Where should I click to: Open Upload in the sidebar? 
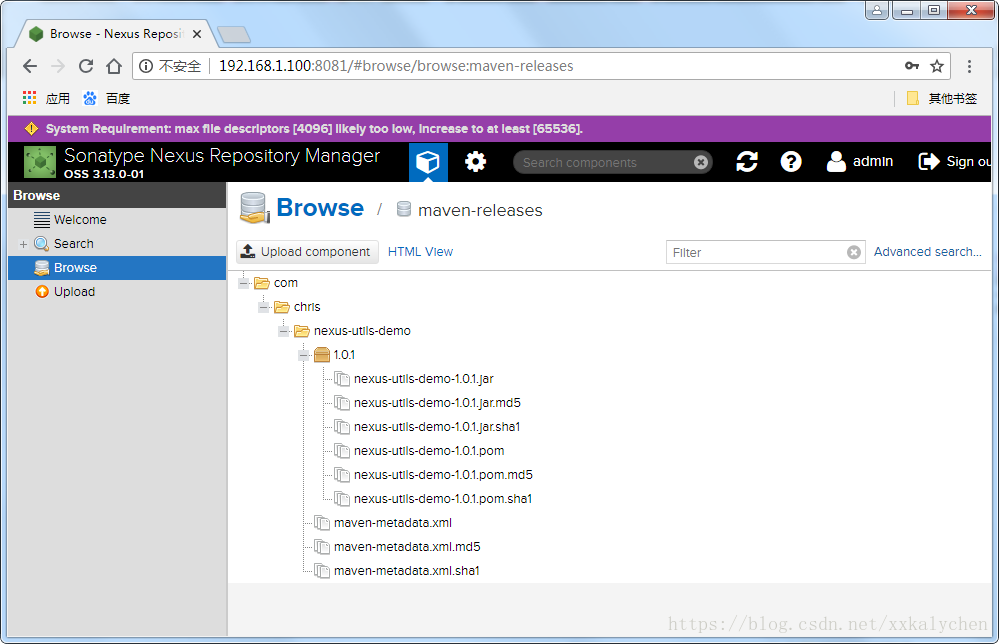74,292
